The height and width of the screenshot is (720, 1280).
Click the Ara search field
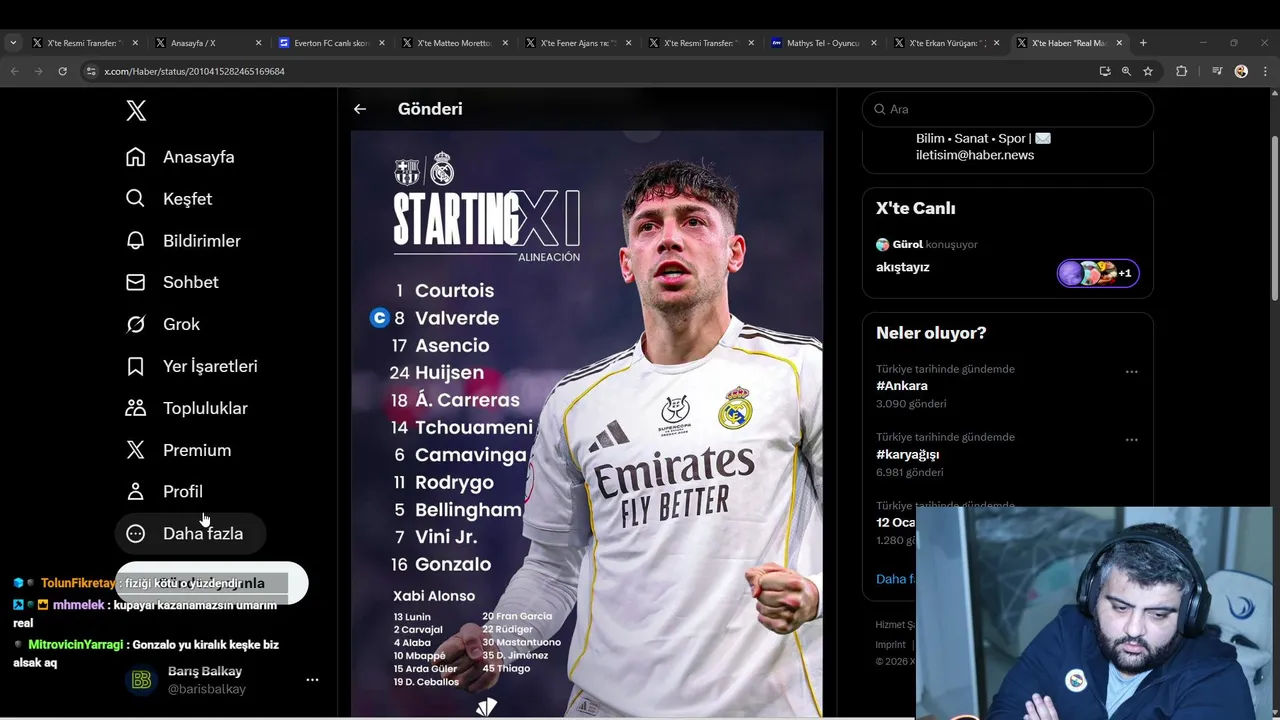pyautogui.click(x=1008, y=109)
